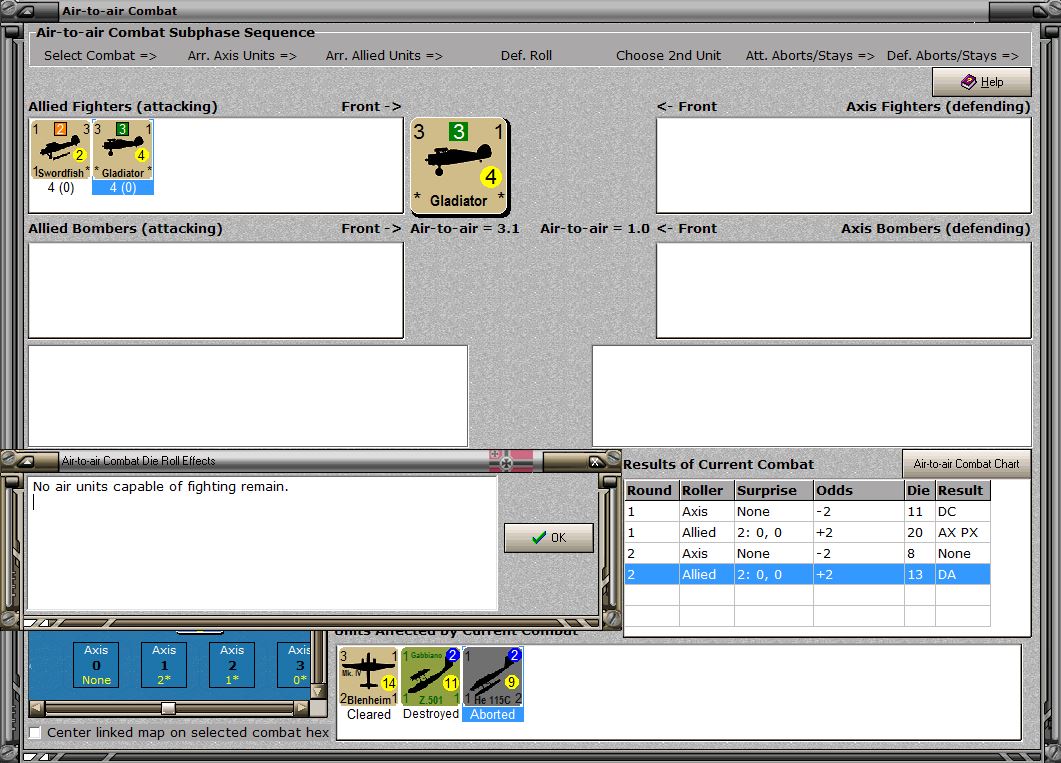The height and width of the screenshot is (763, 1061).
Task: Open Help with the book icon button
Action: [982, 82]
